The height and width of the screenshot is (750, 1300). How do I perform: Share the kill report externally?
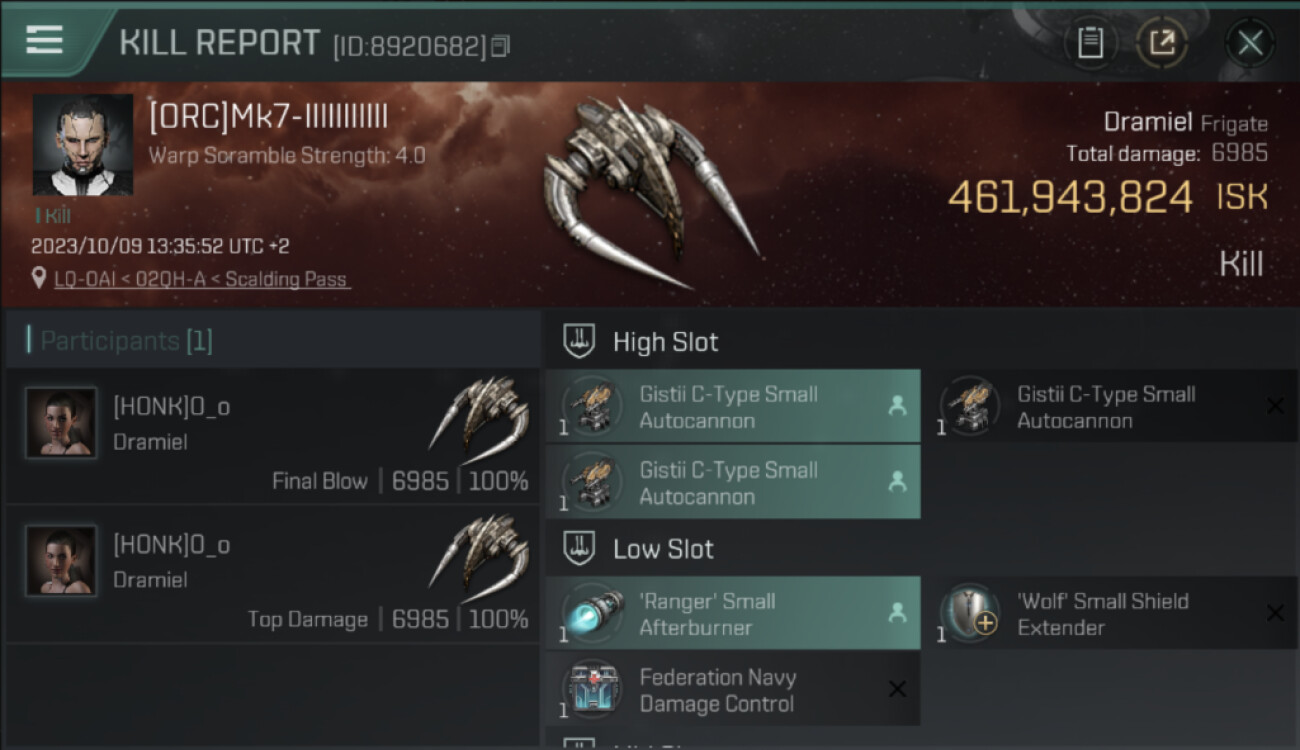(1162, 43)
